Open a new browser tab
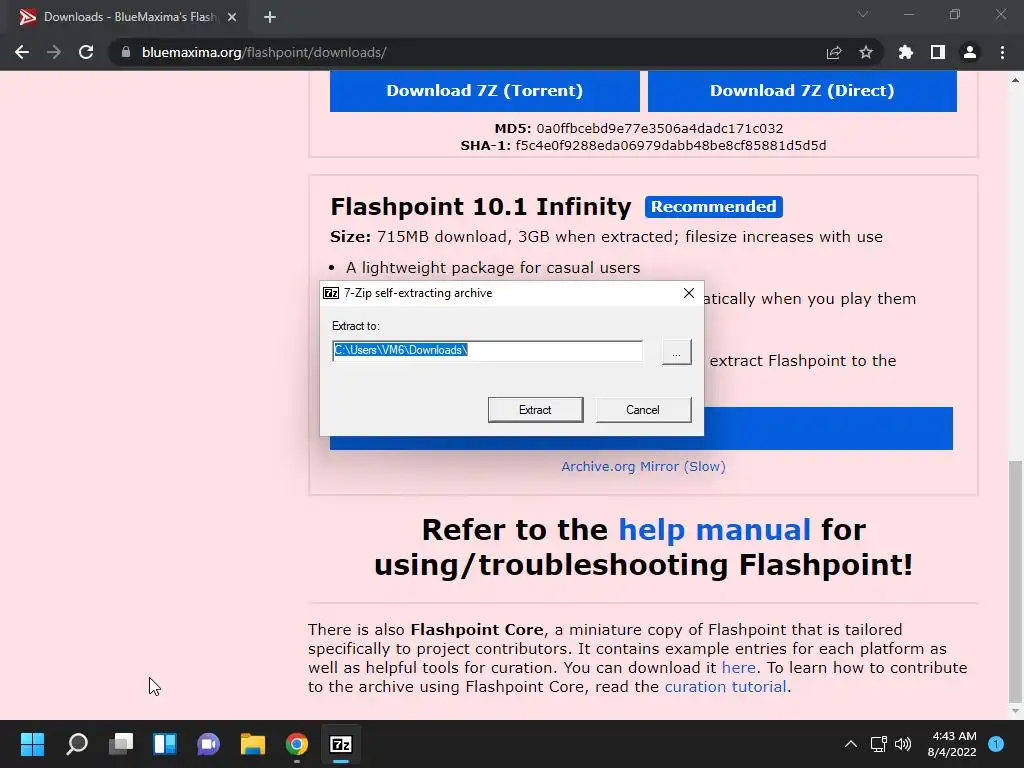This screenshot has width=1024, height=768. point(270,17)
